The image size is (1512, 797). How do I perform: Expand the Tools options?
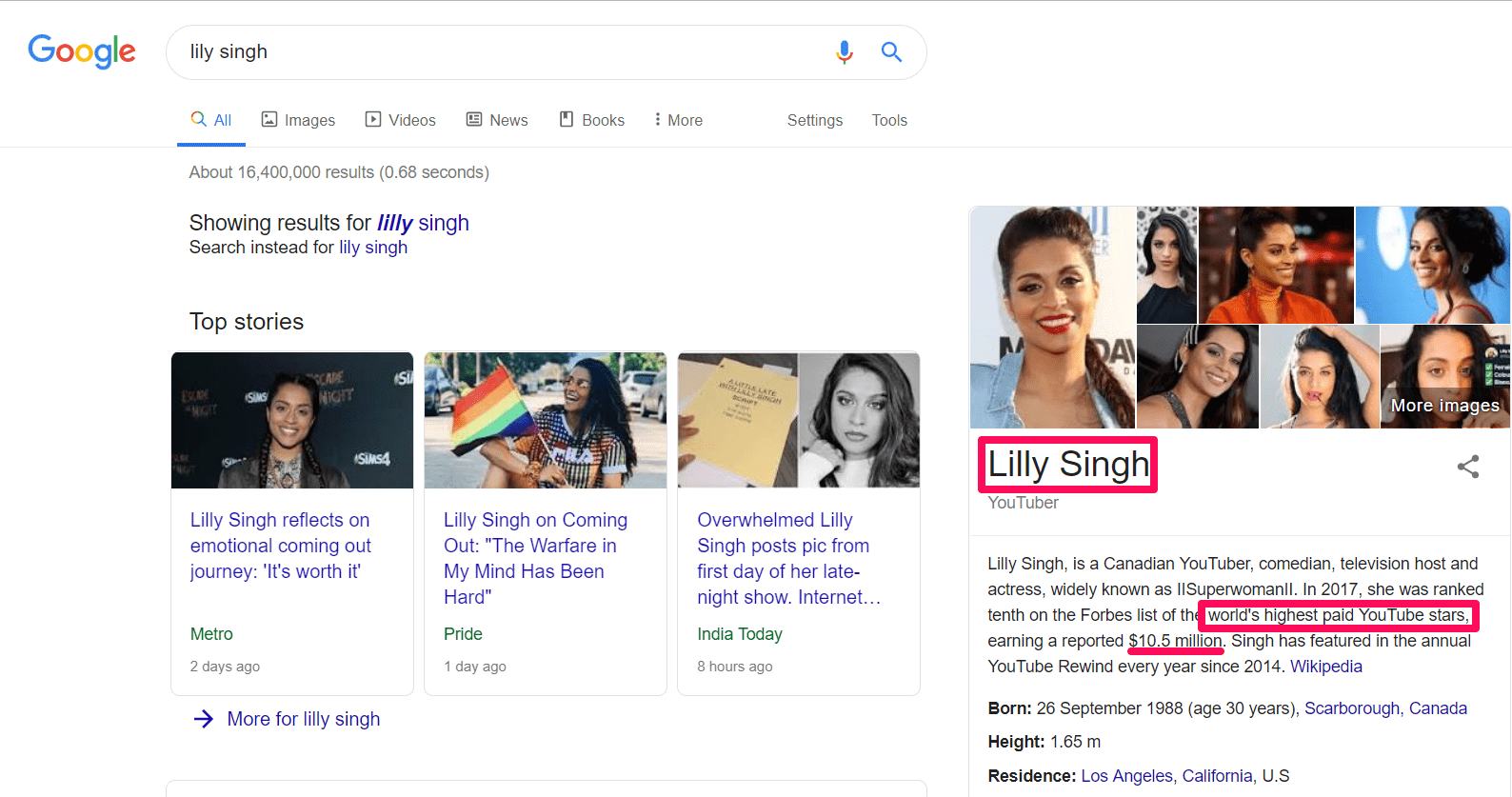(x=888, y=120)
